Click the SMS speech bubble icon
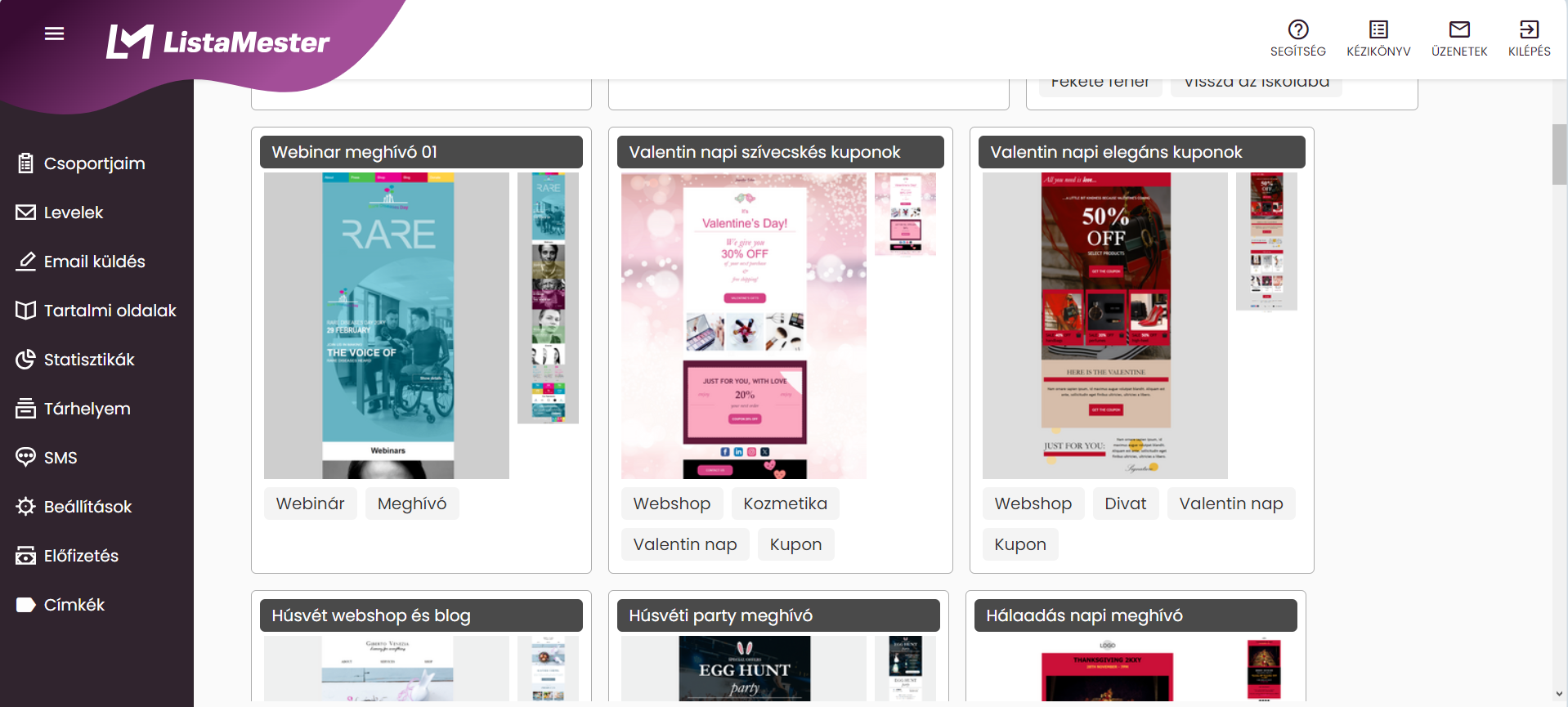 tap(26, 457)
